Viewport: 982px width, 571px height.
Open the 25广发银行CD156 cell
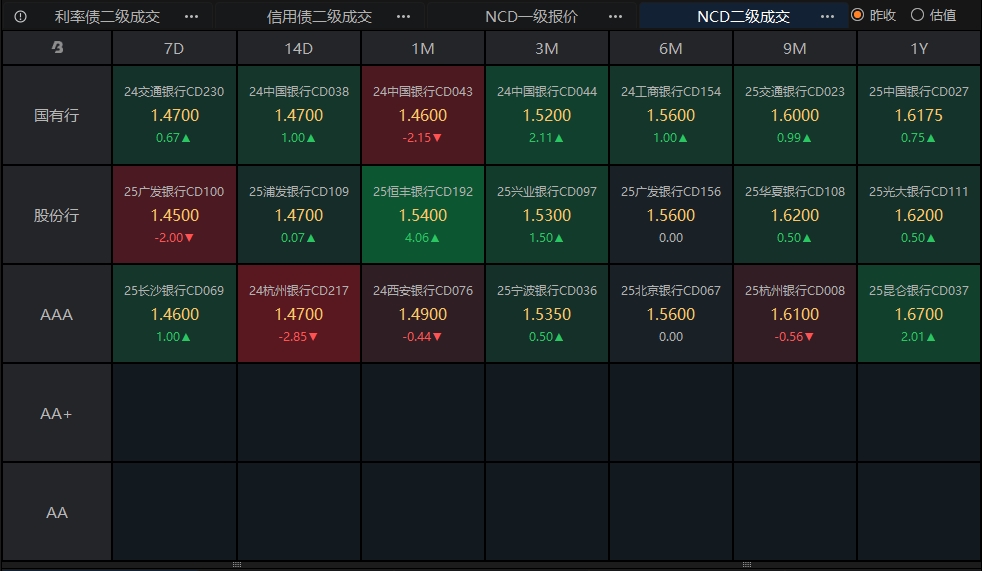[671, 215]
